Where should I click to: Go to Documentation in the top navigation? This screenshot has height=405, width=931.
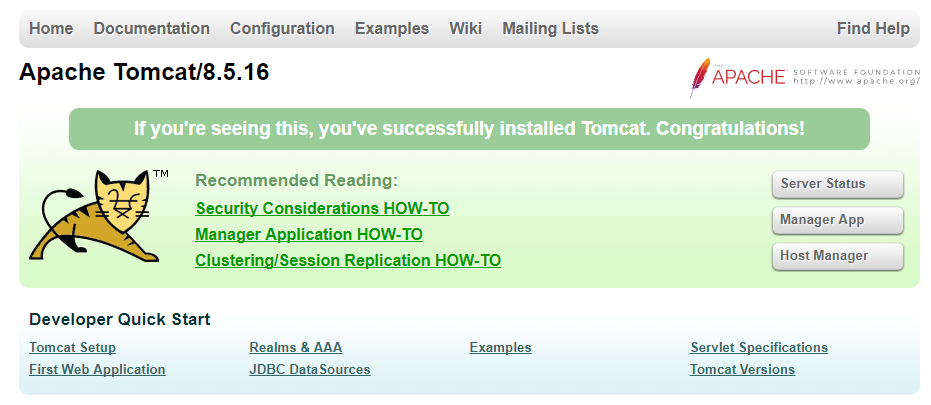(x=152, y=29)
